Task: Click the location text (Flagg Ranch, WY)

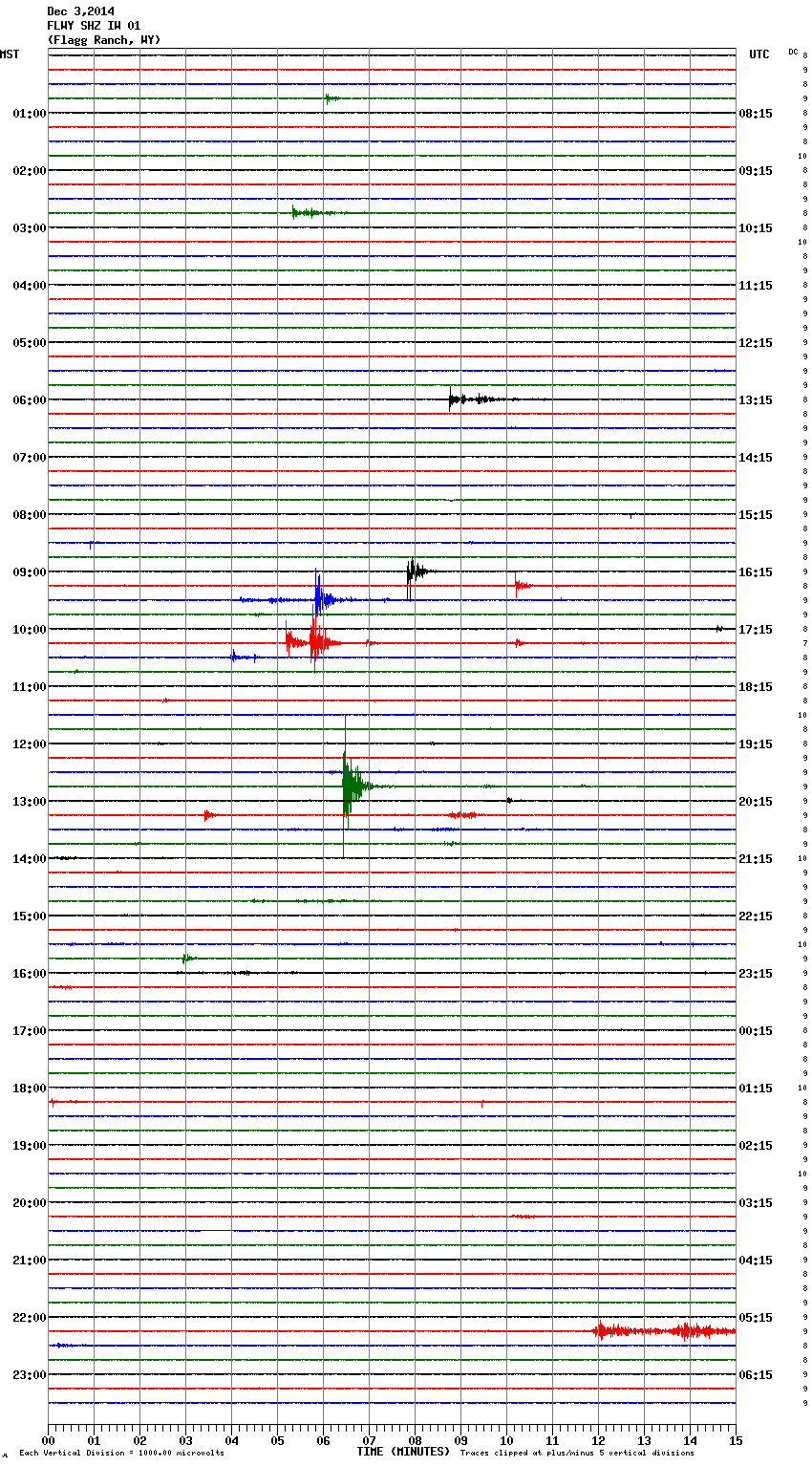Action: coord(104,40)
